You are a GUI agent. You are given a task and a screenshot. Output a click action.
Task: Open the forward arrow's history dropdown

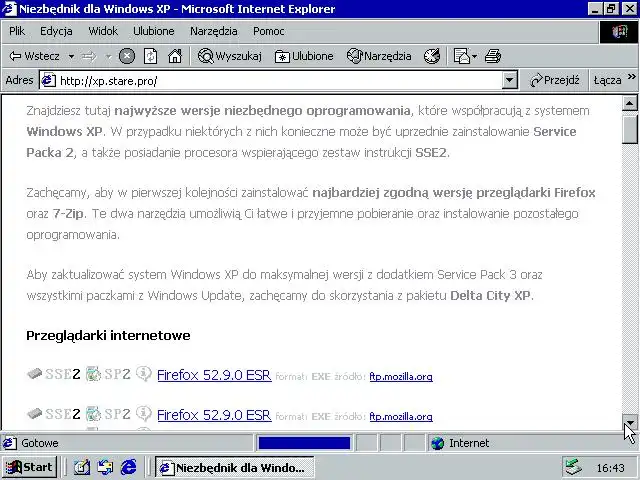point(109,56)
